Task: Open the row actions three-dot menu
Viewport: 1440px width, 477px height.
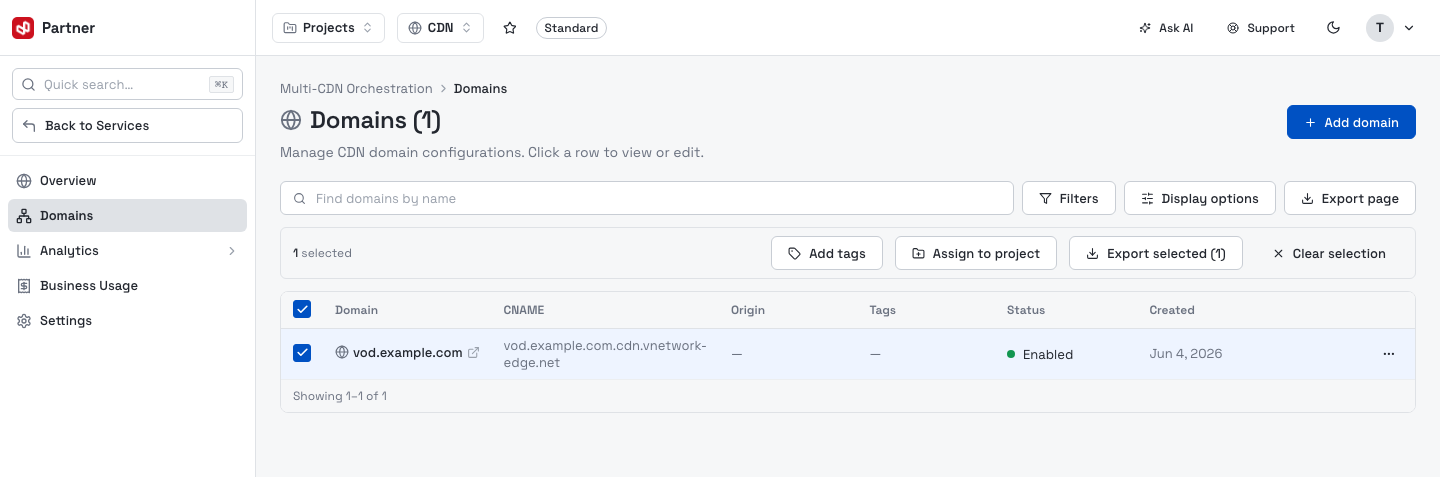Action: [1388, 354]
